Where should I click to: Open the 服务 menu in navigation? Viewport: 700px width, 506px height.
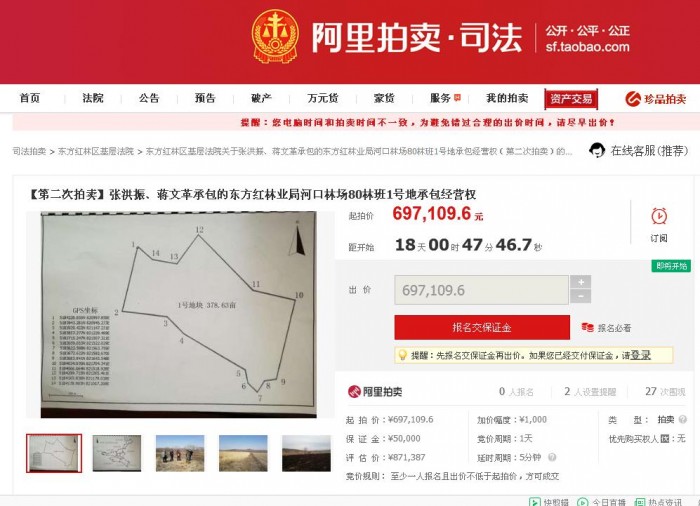[x=440, y=98]
